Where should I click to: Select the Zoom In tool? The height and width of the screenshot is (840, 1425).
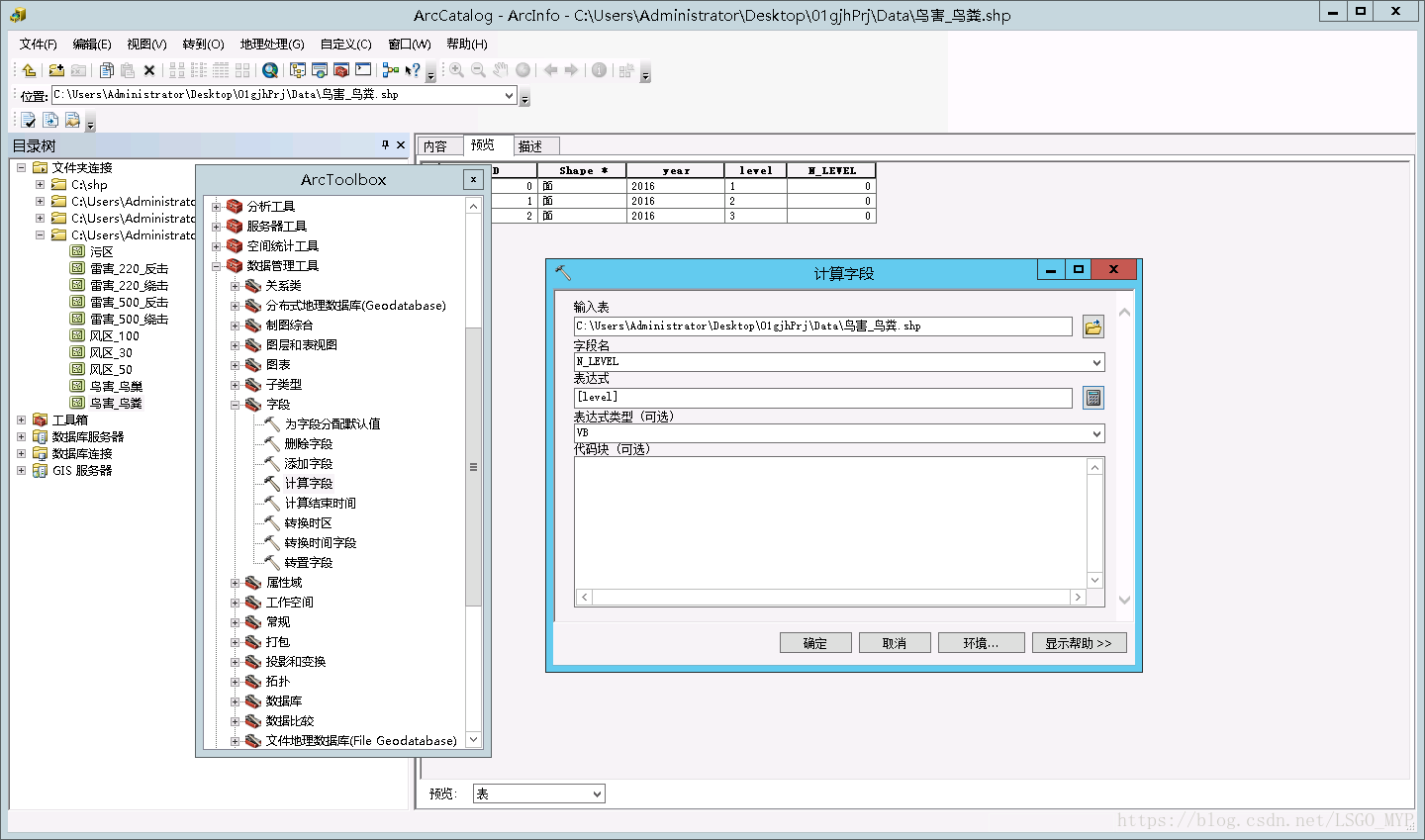coord(456,70)
